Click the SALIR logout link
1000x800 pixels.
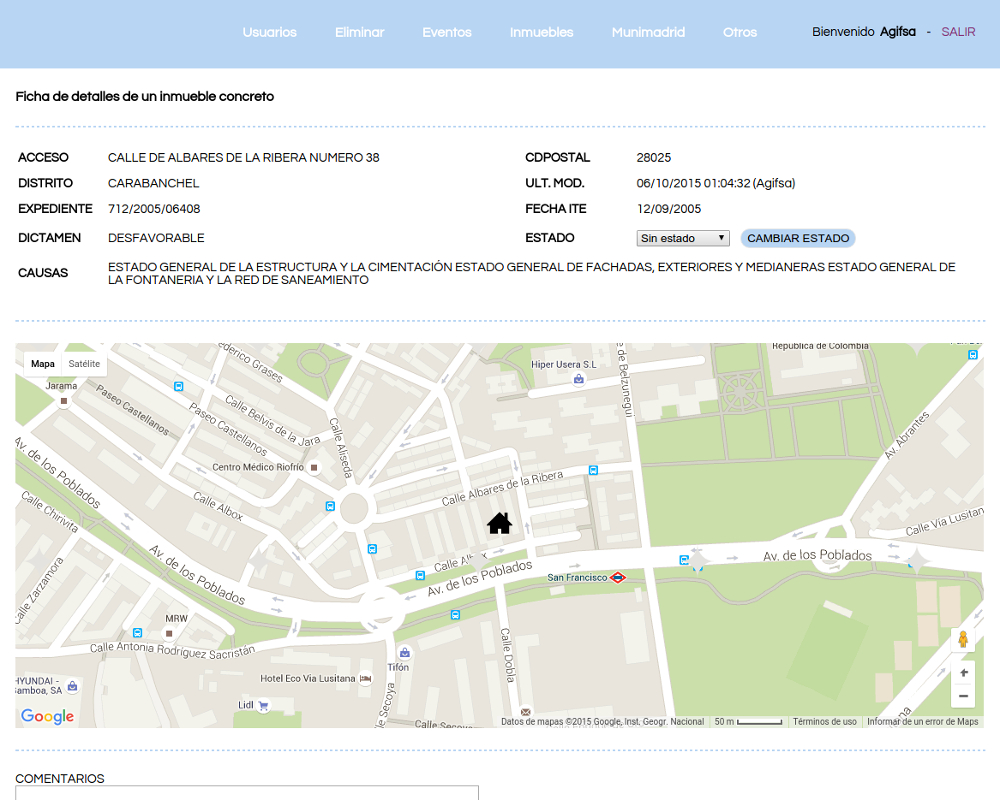(958, 32)
